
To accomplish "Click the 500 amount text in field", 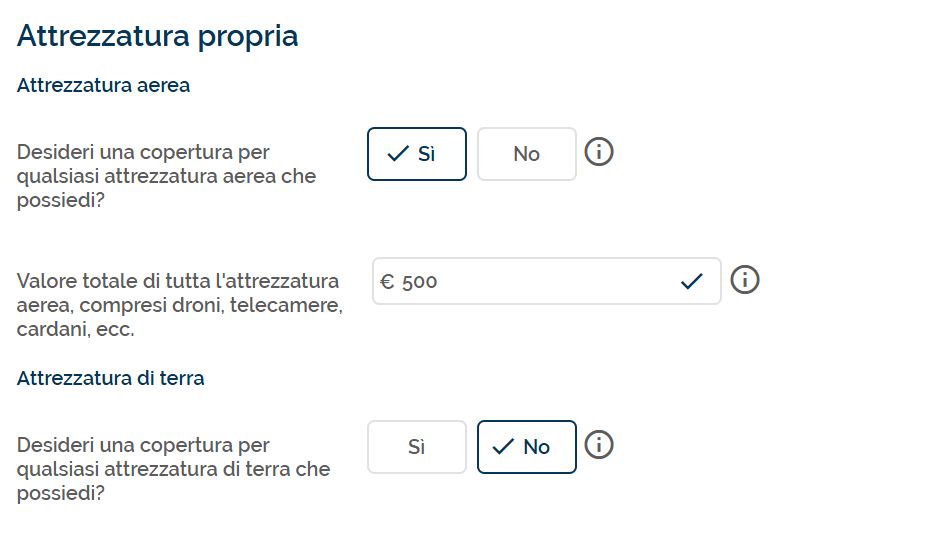I will pyautogui.click(x=419, y=282).
